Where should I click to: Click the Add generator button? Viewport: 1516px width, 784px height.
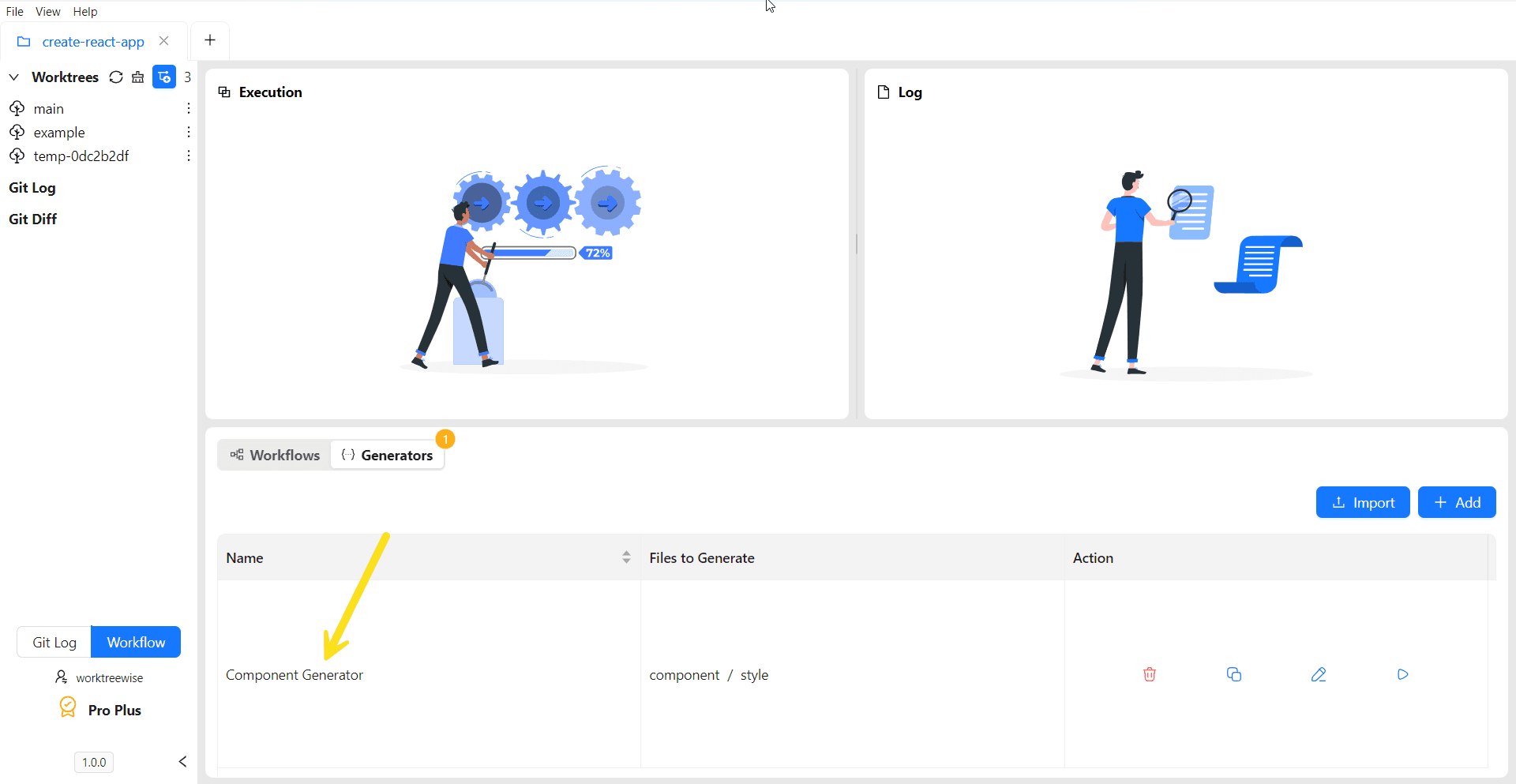[x=1456, y=502]
